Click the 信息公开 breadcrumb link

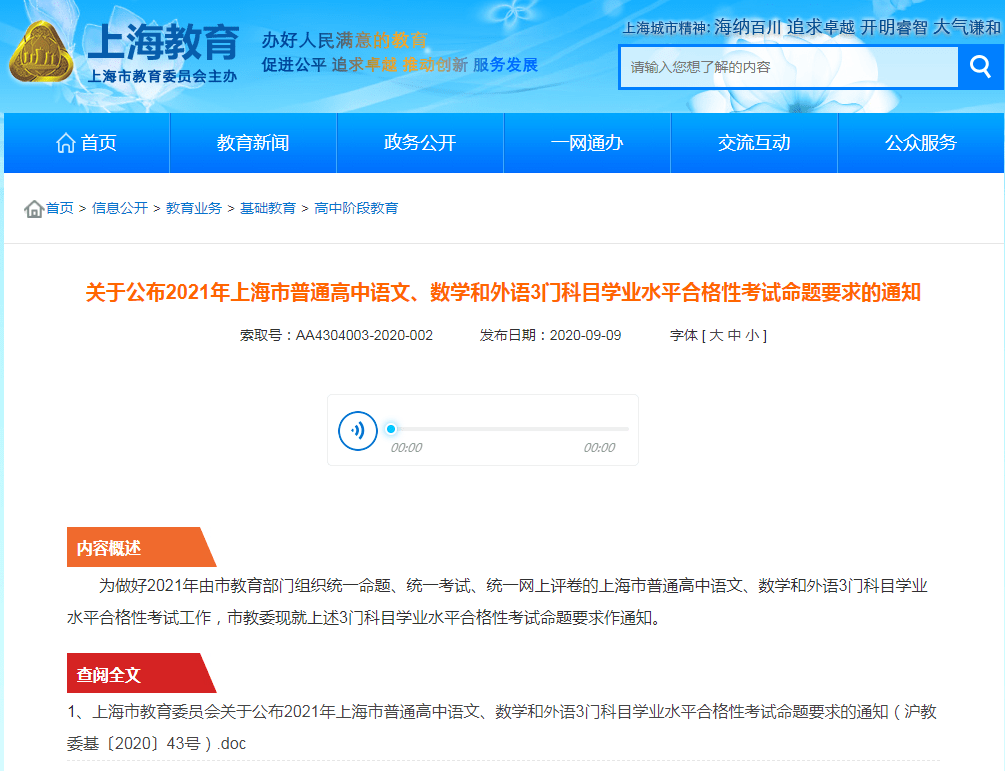point(120,208)
